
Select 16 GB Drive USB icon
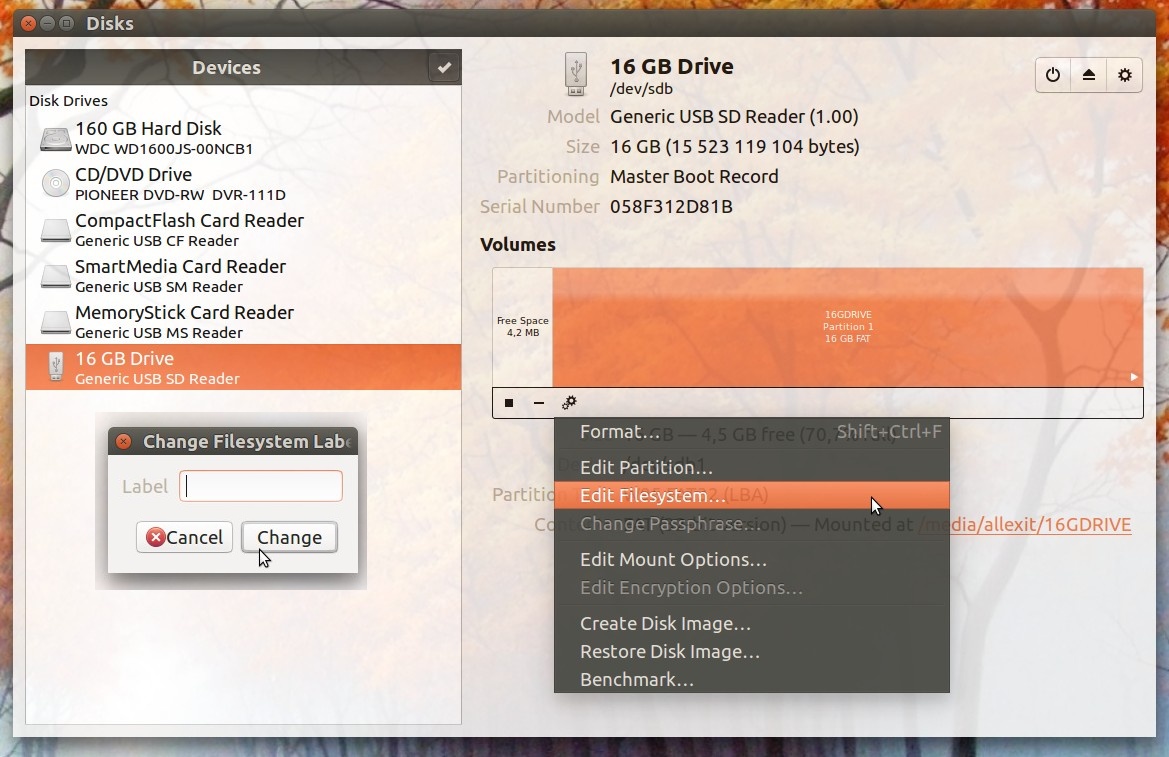pyautogui.click(x=55, y=367)
